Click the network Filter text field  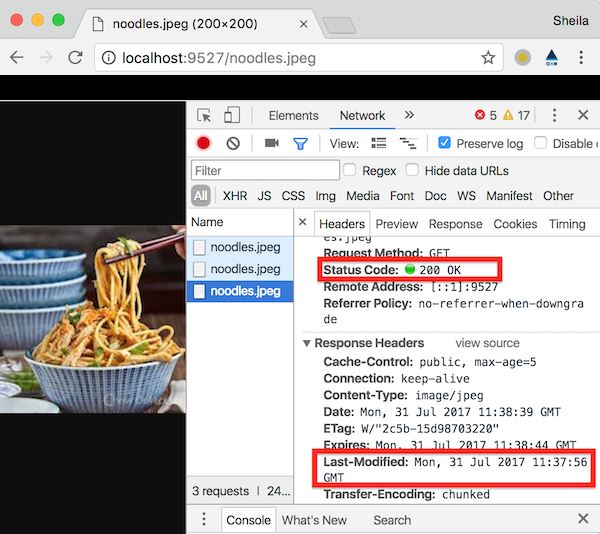265,170
